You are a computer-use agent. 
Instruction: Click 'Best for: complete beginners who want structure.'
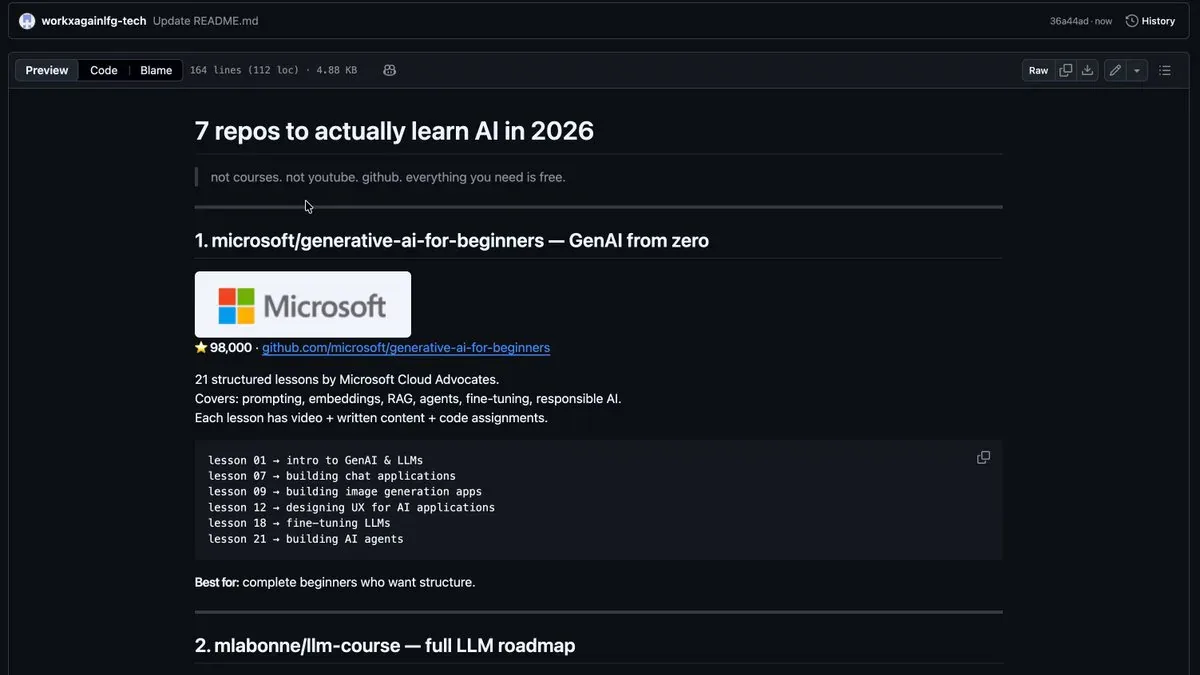335,582
